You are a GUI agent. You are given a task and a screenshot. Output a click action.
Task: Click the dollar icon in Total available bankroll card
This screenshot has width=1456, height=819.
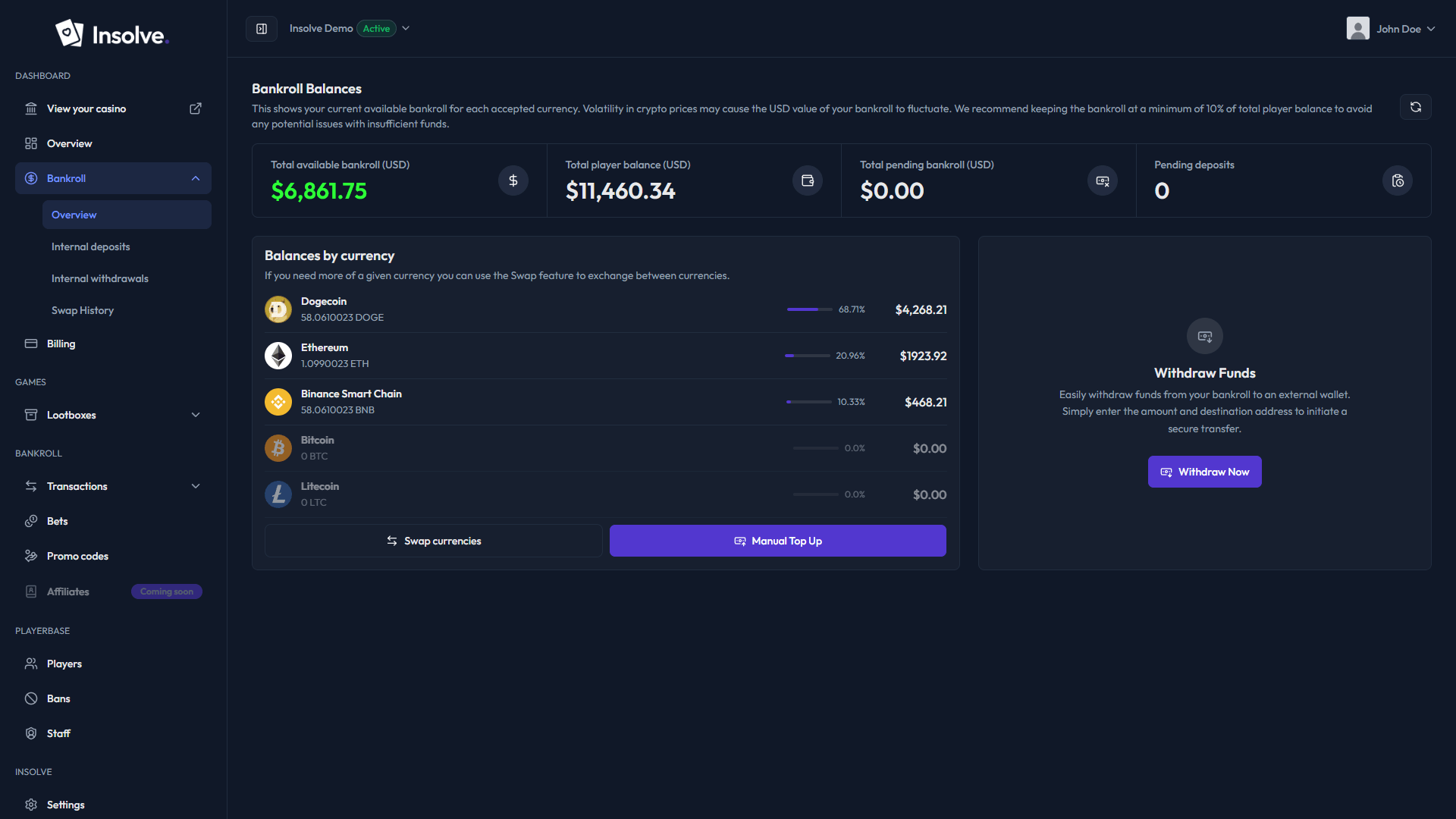pos(513,180)
